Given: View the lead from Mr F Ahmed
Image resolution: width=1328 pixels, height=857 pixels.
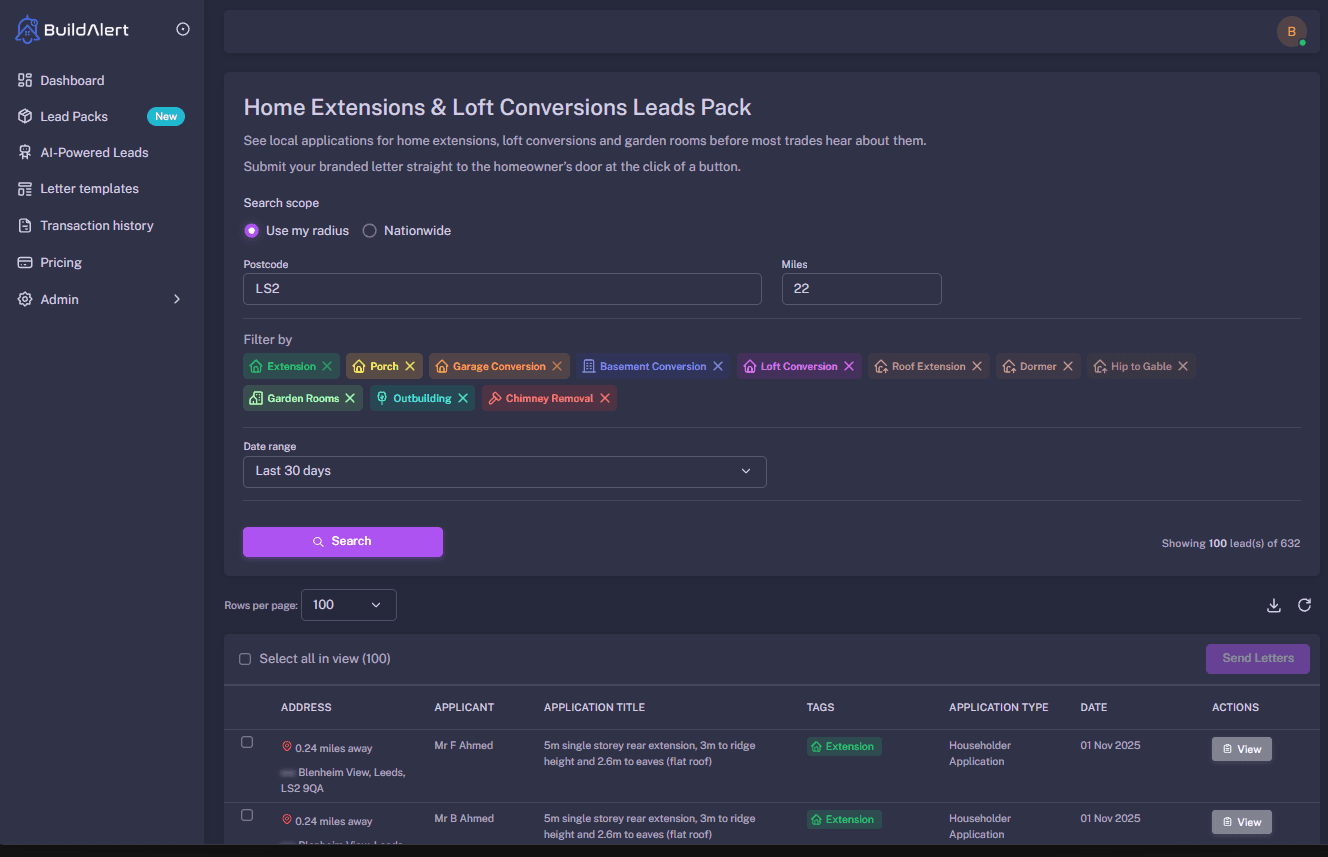Looking at the screenshot, I should pyautogui.click(x=1241, y=748).
